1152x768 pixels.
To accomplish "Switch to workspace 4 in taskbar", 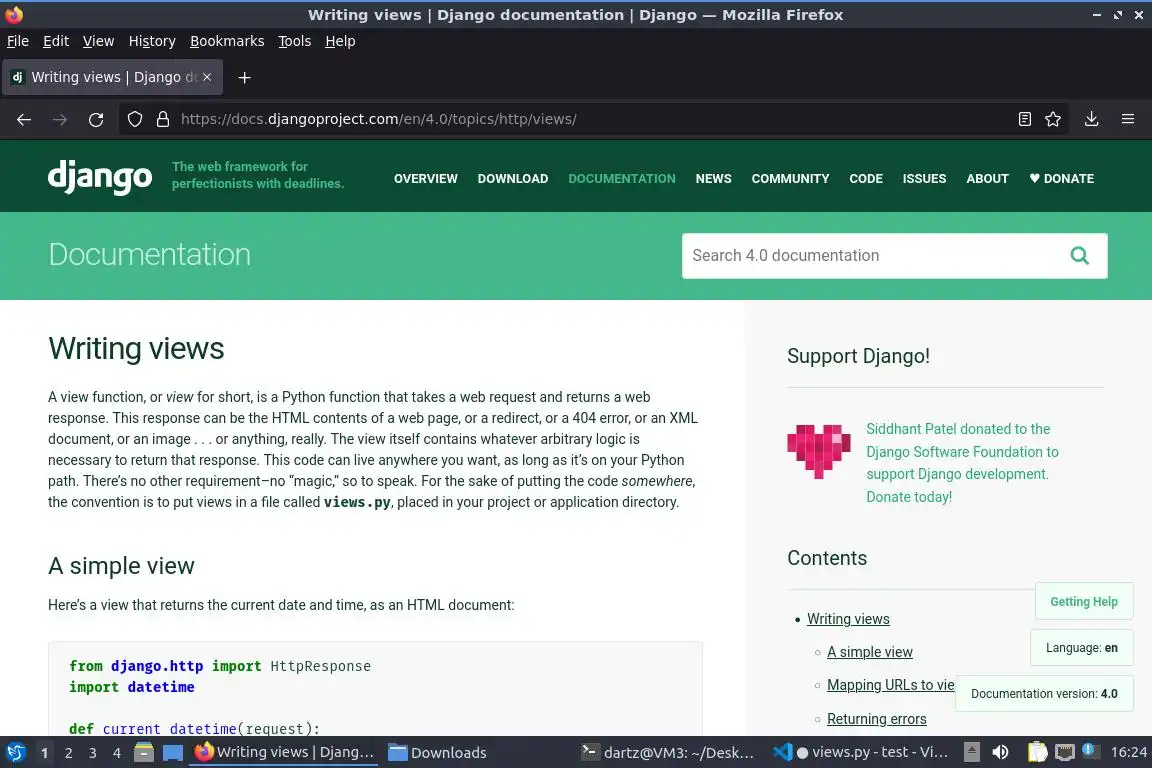I will pos(117,753).
